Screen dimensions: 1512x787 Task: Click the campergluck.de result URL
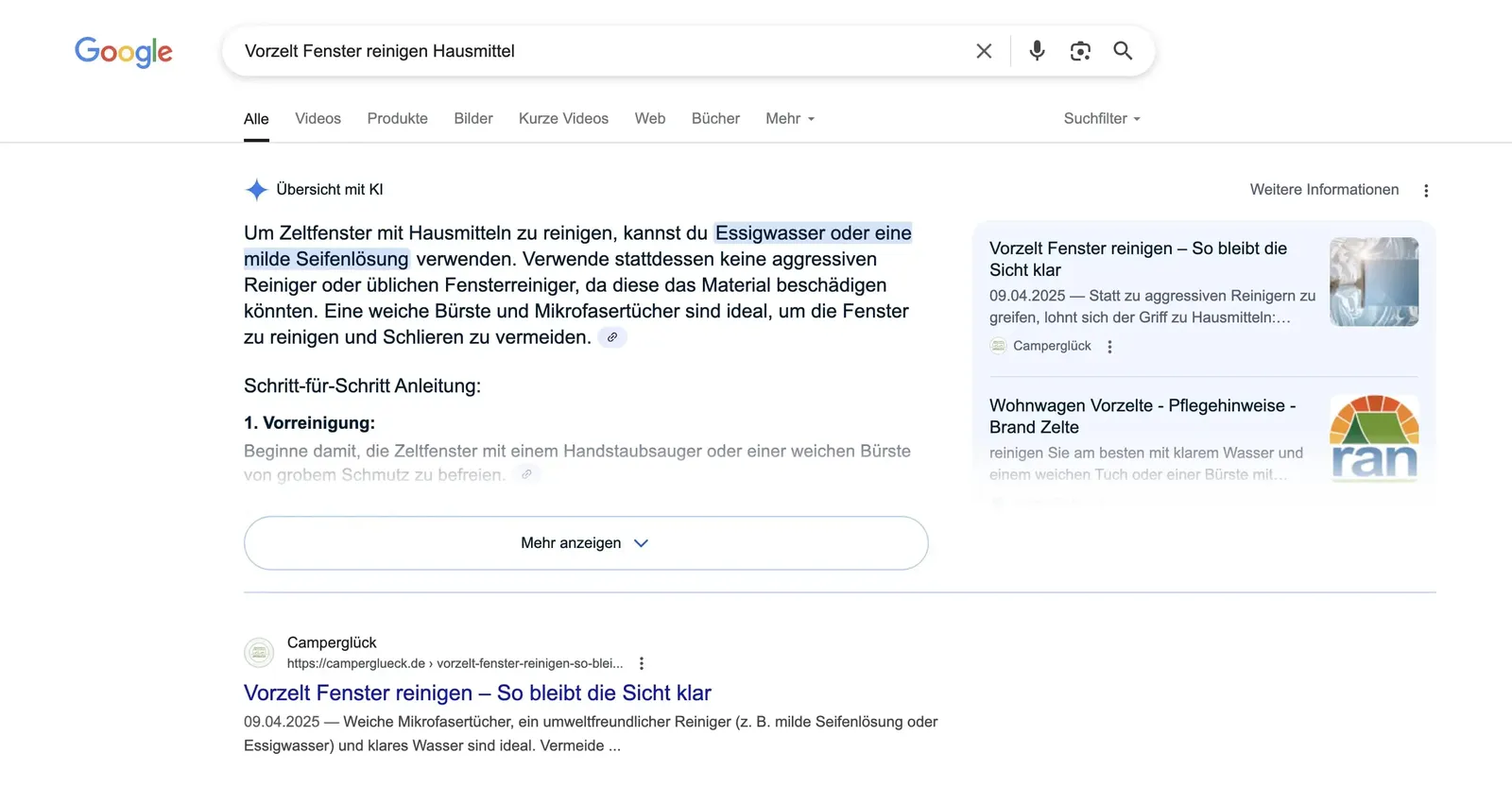(455, 663)
